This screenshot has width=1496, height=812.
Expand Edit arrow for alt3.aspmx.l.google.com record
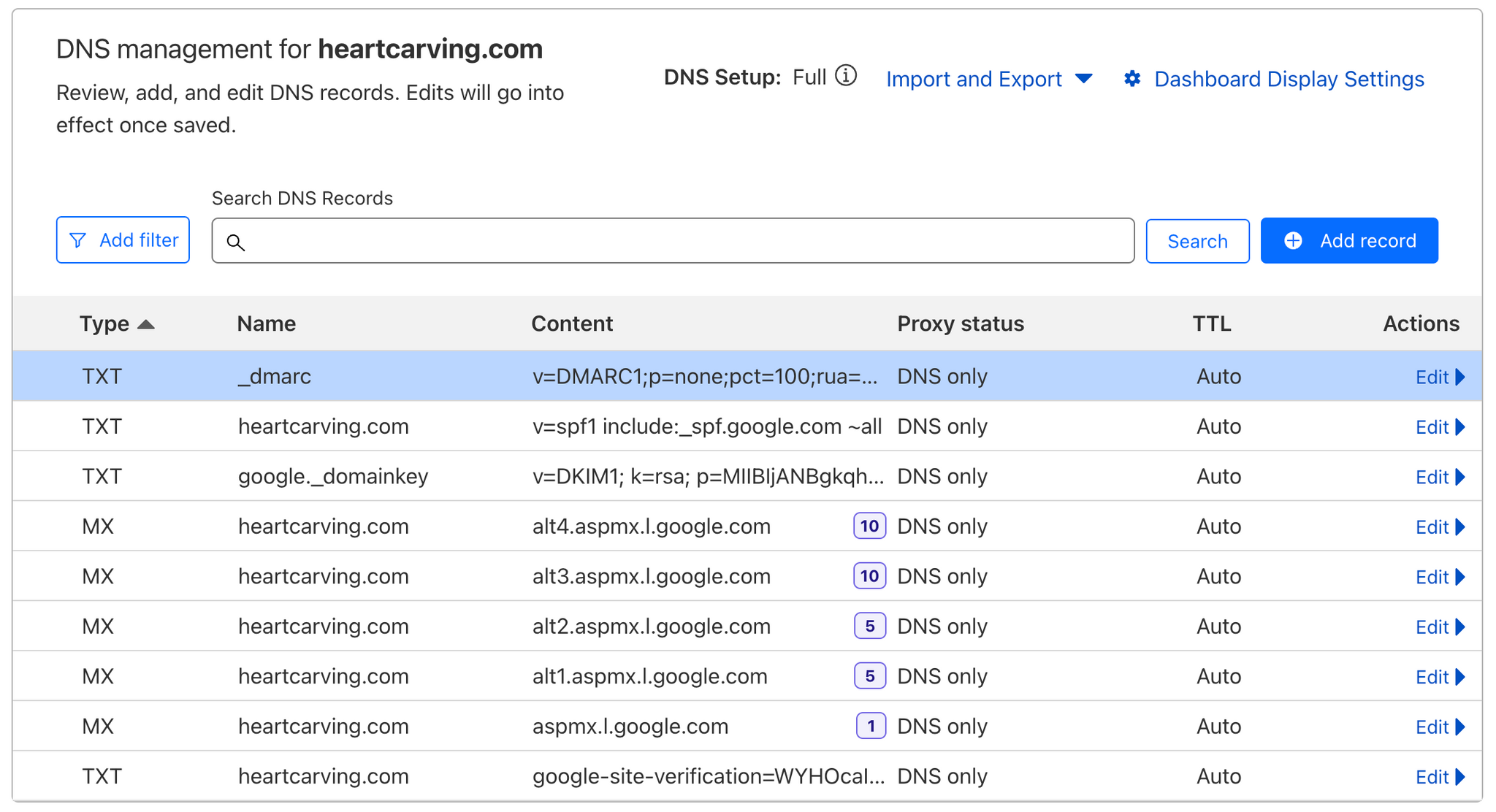(1460, 577)
